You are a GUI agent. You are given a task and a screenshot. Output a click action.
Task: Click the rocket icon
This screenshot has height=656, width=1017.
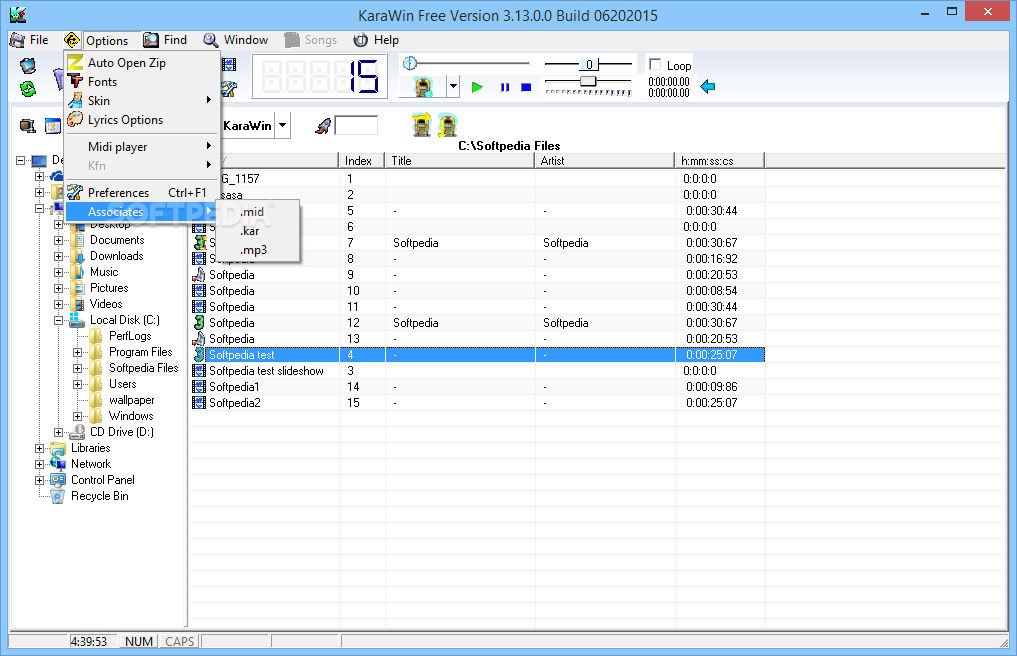pyautogui.click(x=323, y=126)
